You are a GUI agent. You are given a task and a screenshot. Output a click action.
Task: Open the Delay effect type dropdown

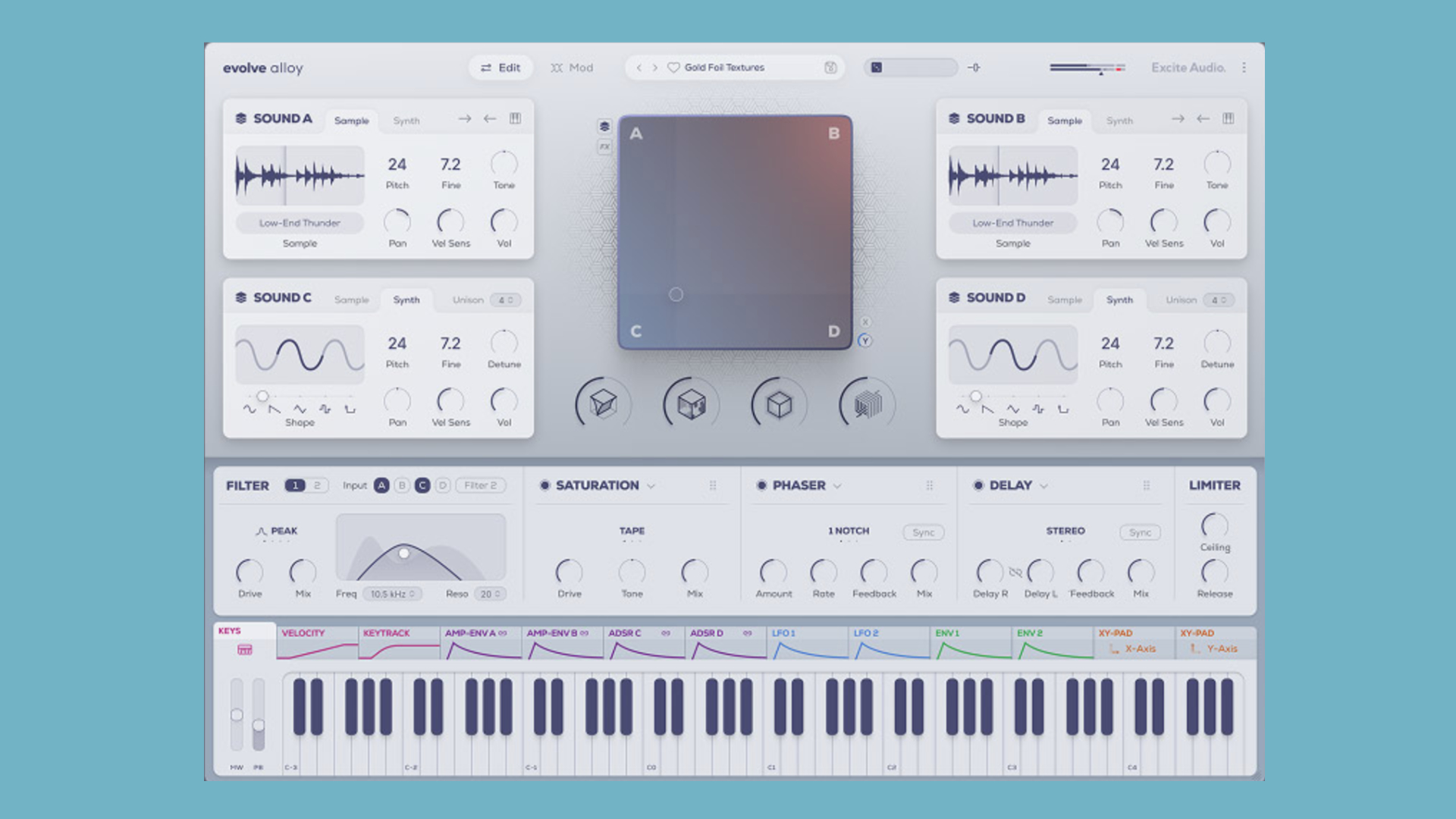click(1043, 486)
